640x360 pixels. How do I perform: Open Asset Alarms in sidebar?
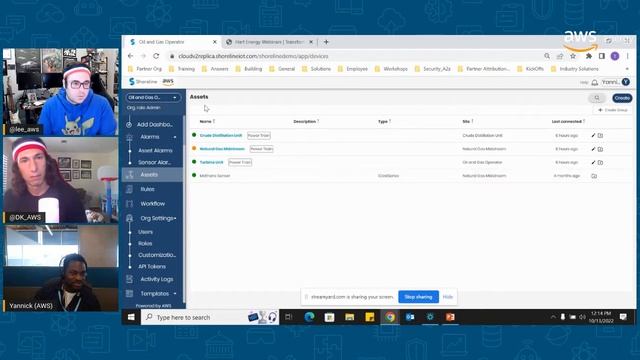[x=155, y=151]
